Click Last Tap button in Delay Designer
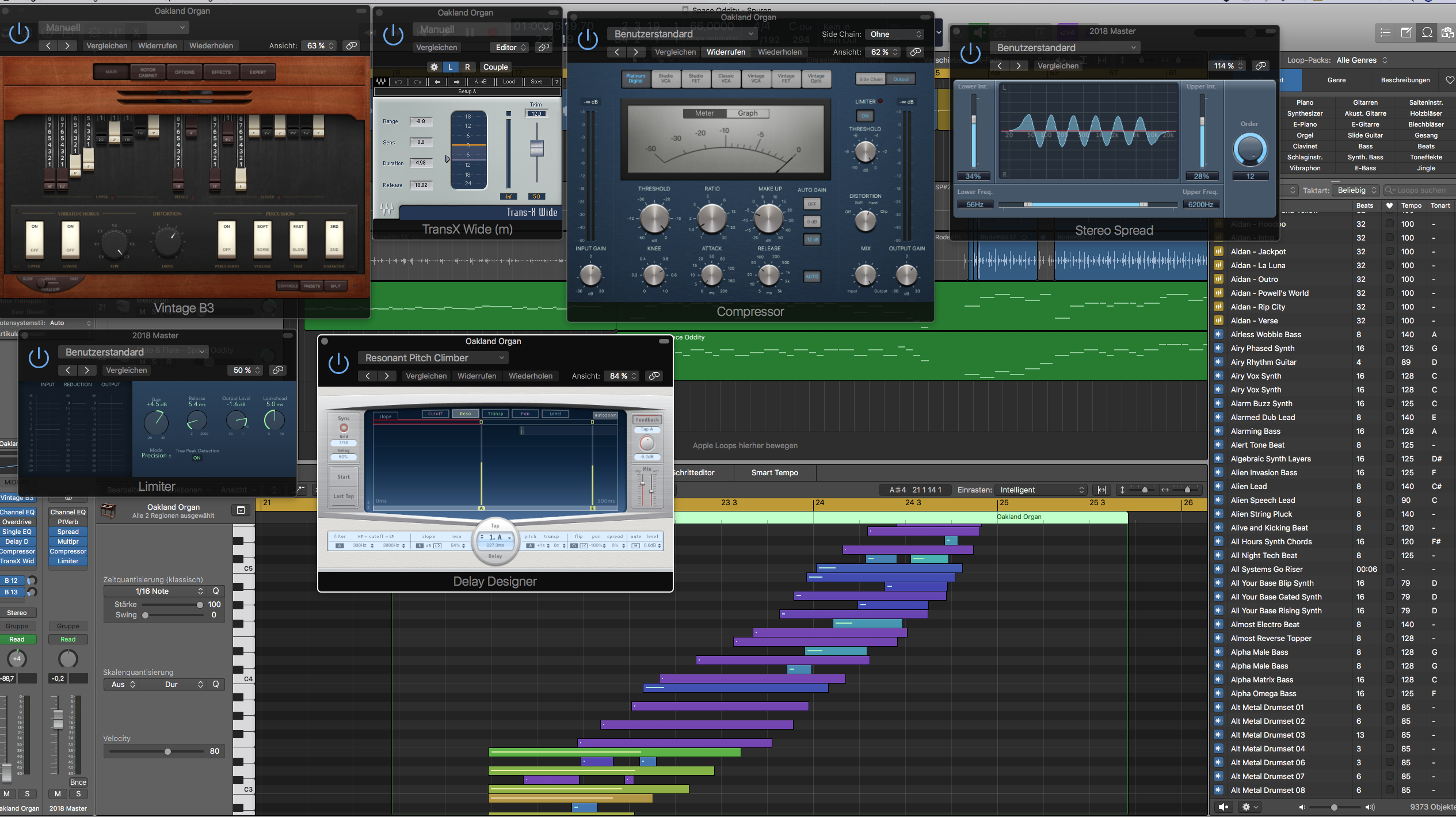This screenshot has height=817, width=1456. coord(344,496)
